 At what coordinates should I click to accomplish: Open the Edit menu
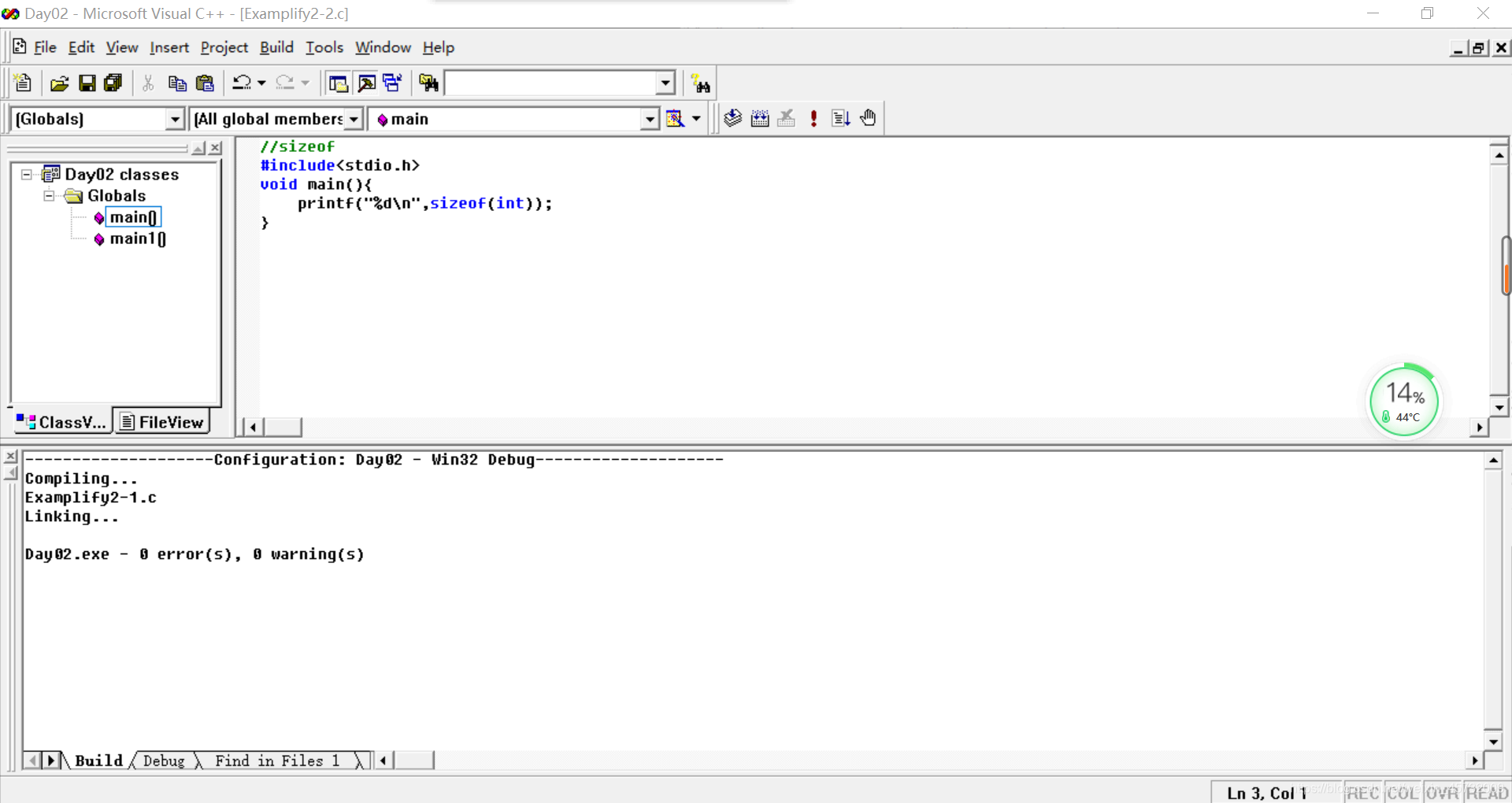81,47
